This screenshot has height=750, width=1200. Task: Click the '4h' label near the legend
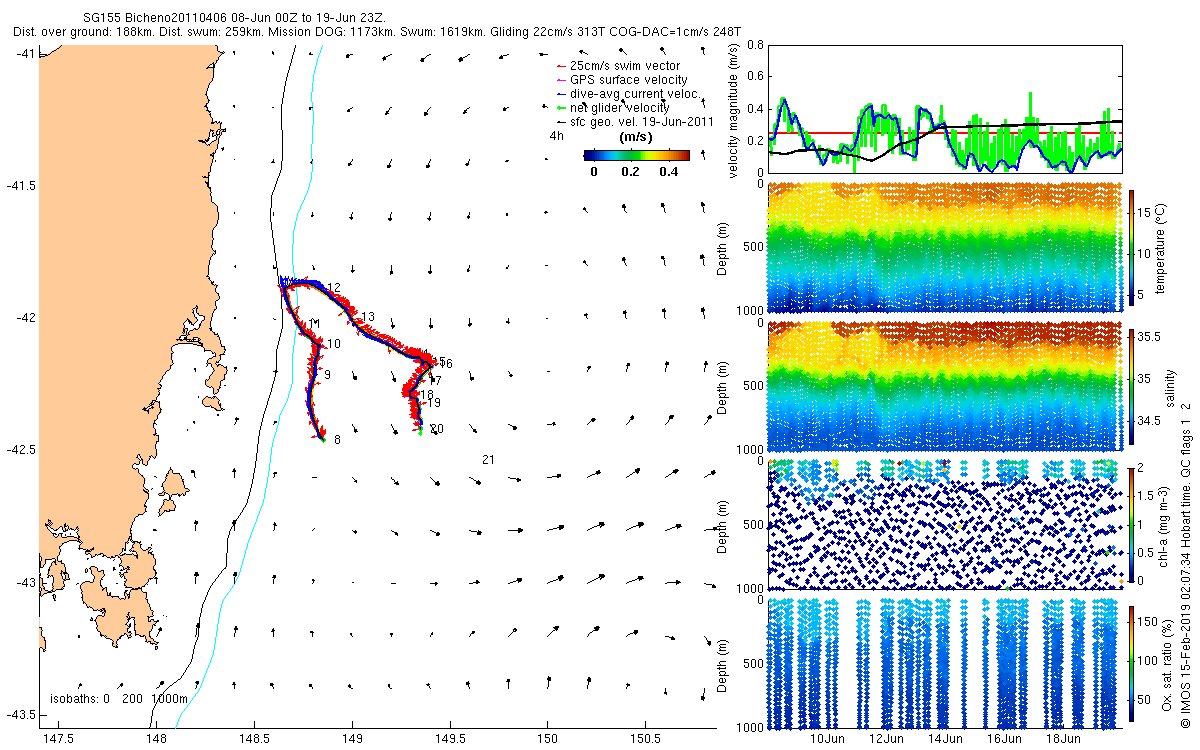click(556, 135)
